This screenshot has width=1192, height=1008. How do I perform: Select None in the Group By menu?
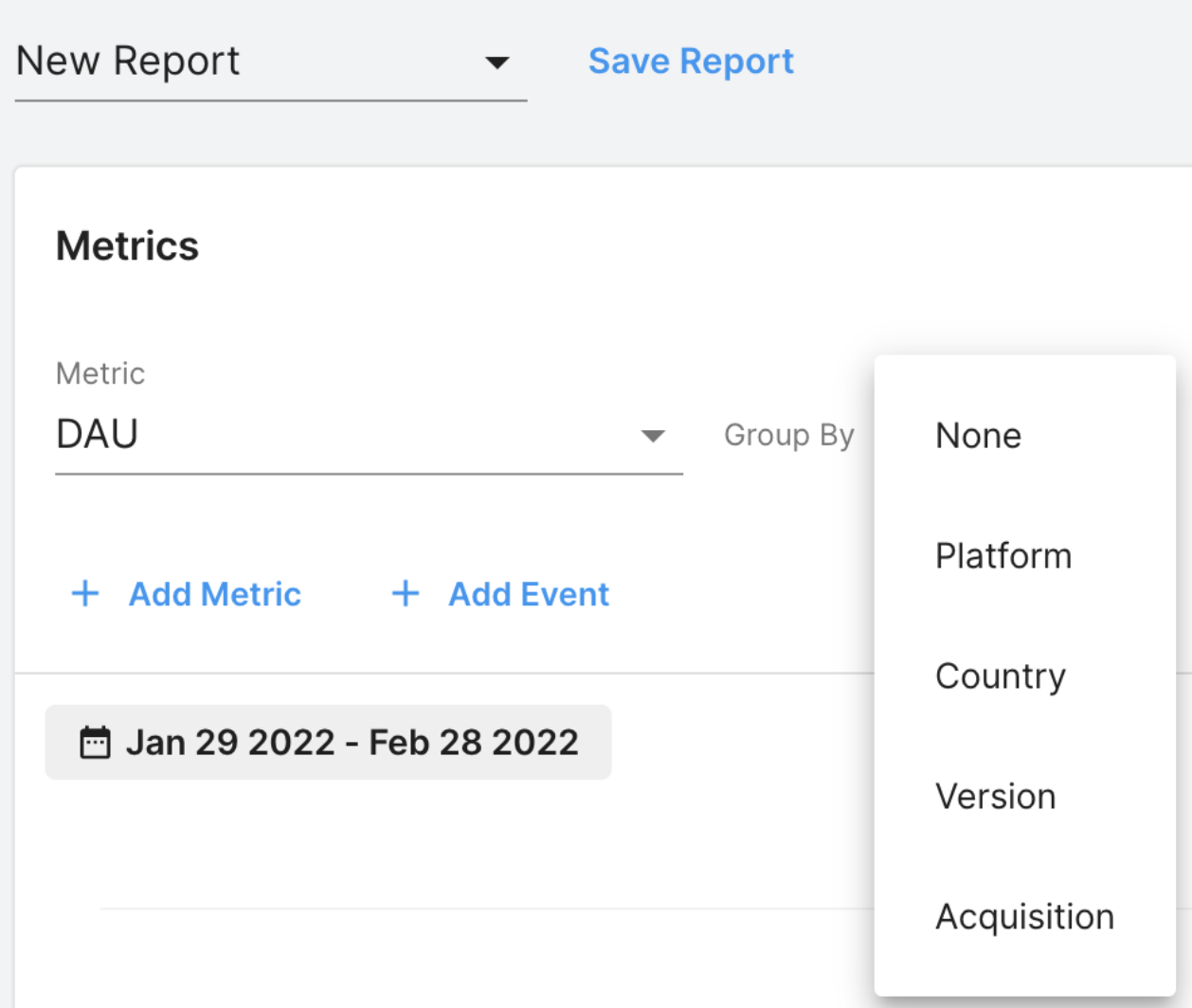click(978, 436)
